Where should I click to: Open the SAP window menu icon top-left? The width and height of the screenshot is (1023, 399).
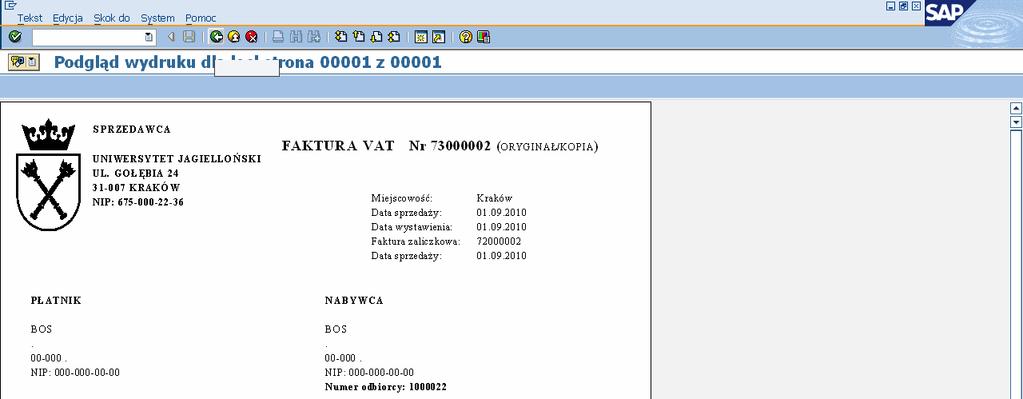[9, 5]
